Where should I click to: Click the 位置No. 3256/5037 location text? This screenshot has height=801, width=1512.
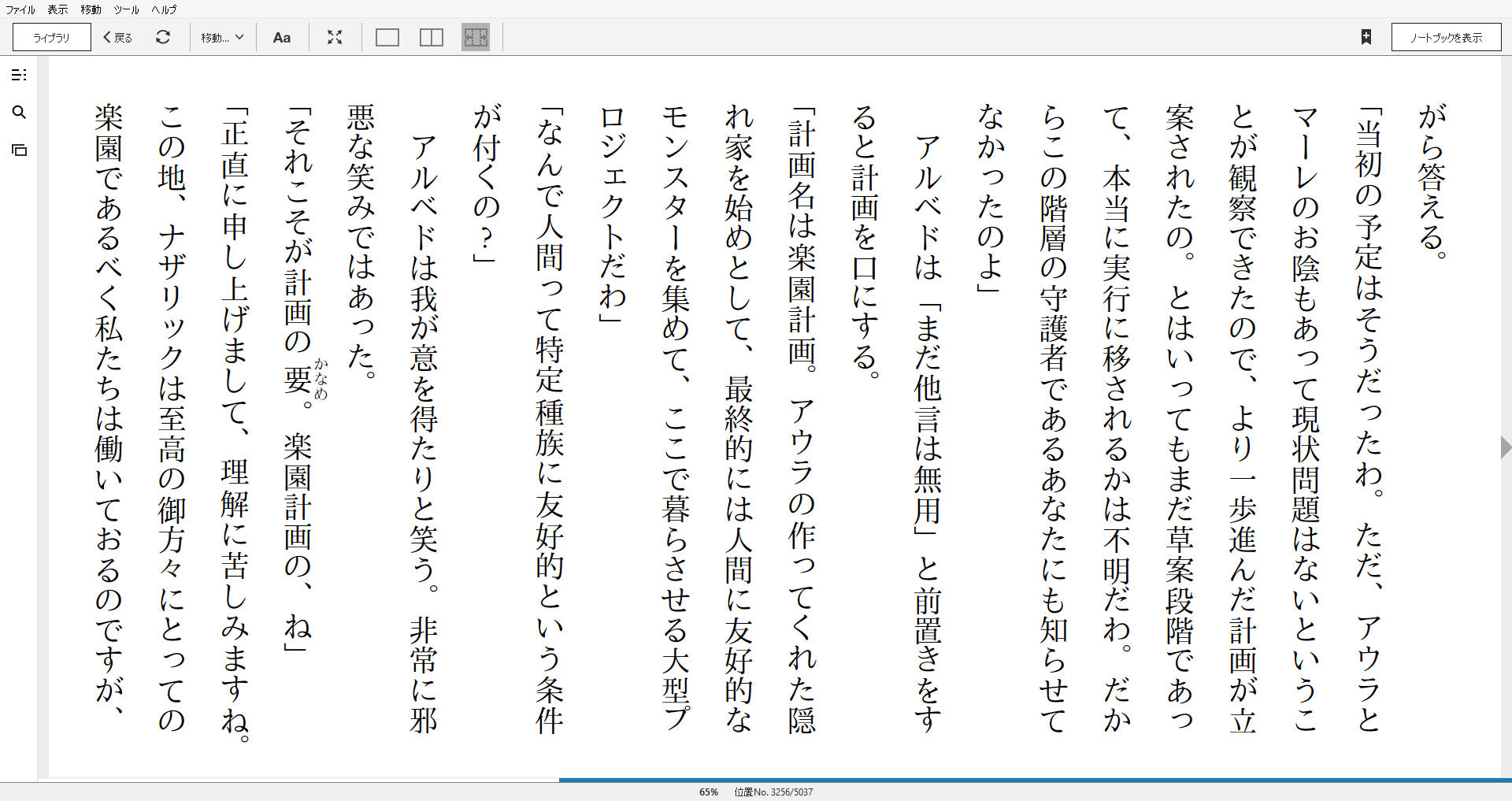click(773, 792)
